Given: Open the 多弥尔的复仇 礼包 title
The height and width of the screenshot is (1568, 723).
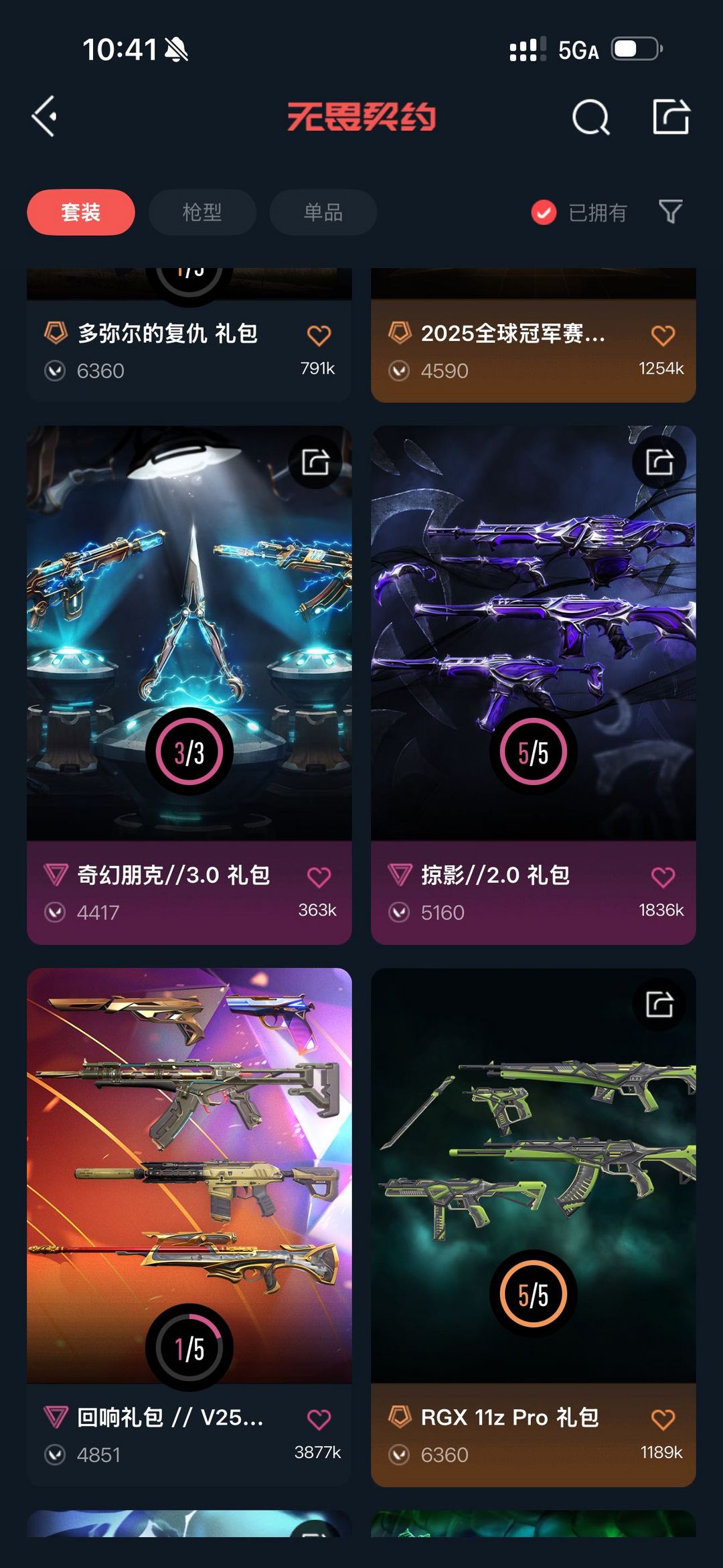Looking at the screenshot, I should point(167,333).
